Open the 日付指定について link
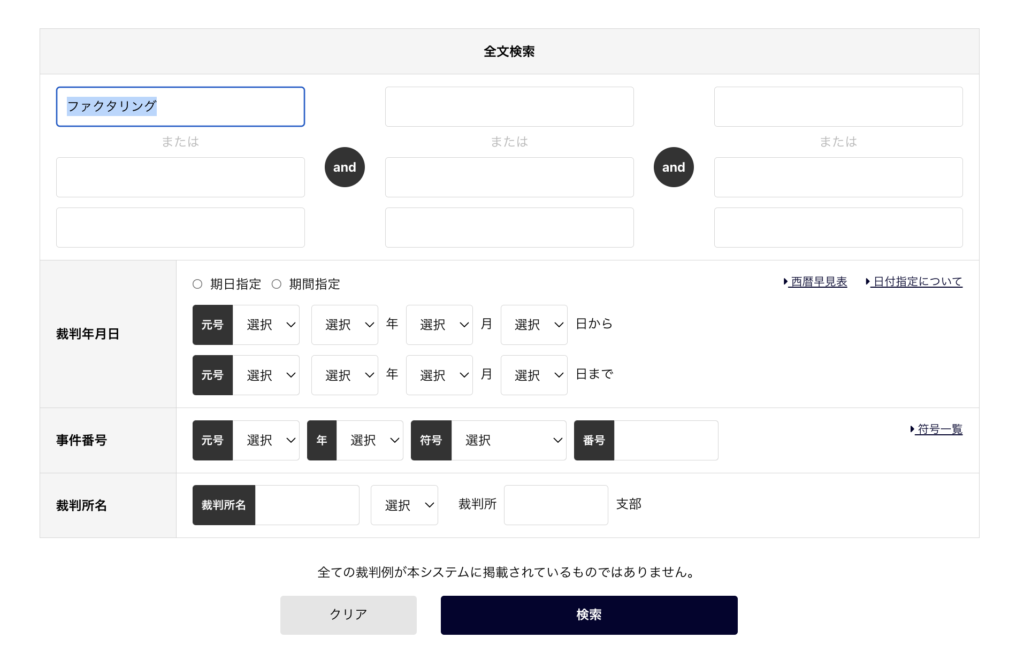The width and height of the screenshot is (1024, 661). click(x=917, y=282)
